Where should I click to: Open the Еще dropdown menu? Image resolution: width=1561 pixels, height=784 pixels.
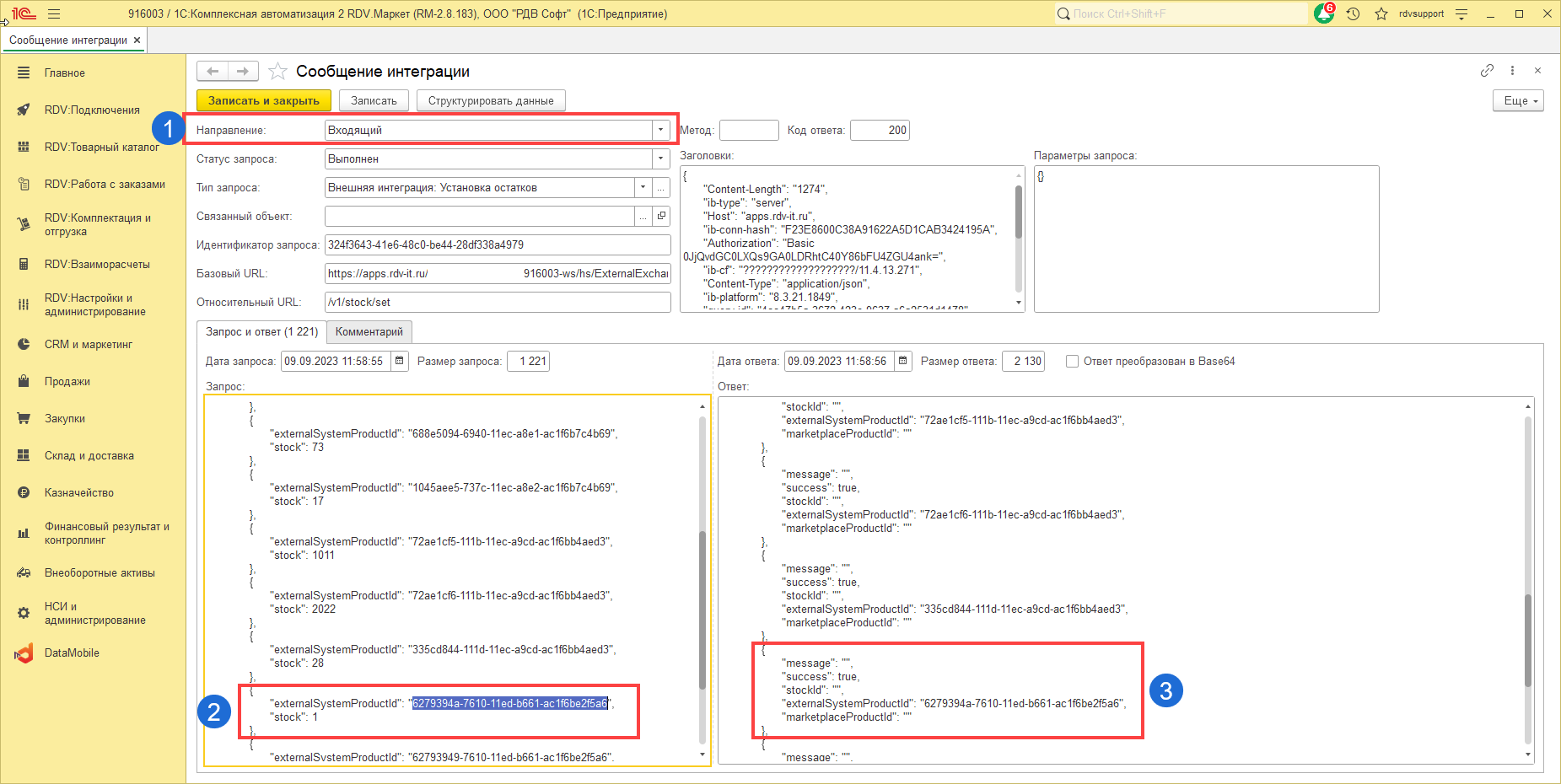pos(1518,101)
